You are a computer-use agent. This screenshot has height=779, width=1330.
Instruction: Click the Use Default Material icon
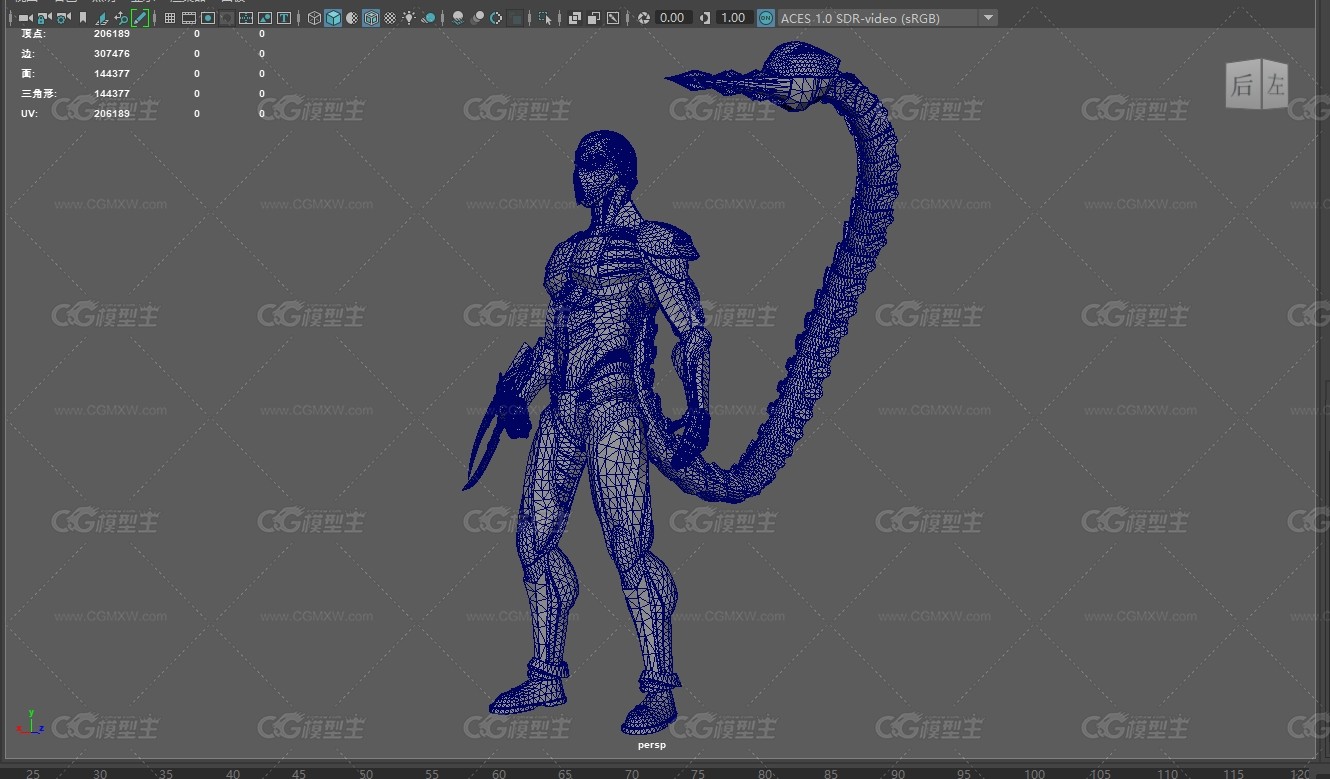352,18
